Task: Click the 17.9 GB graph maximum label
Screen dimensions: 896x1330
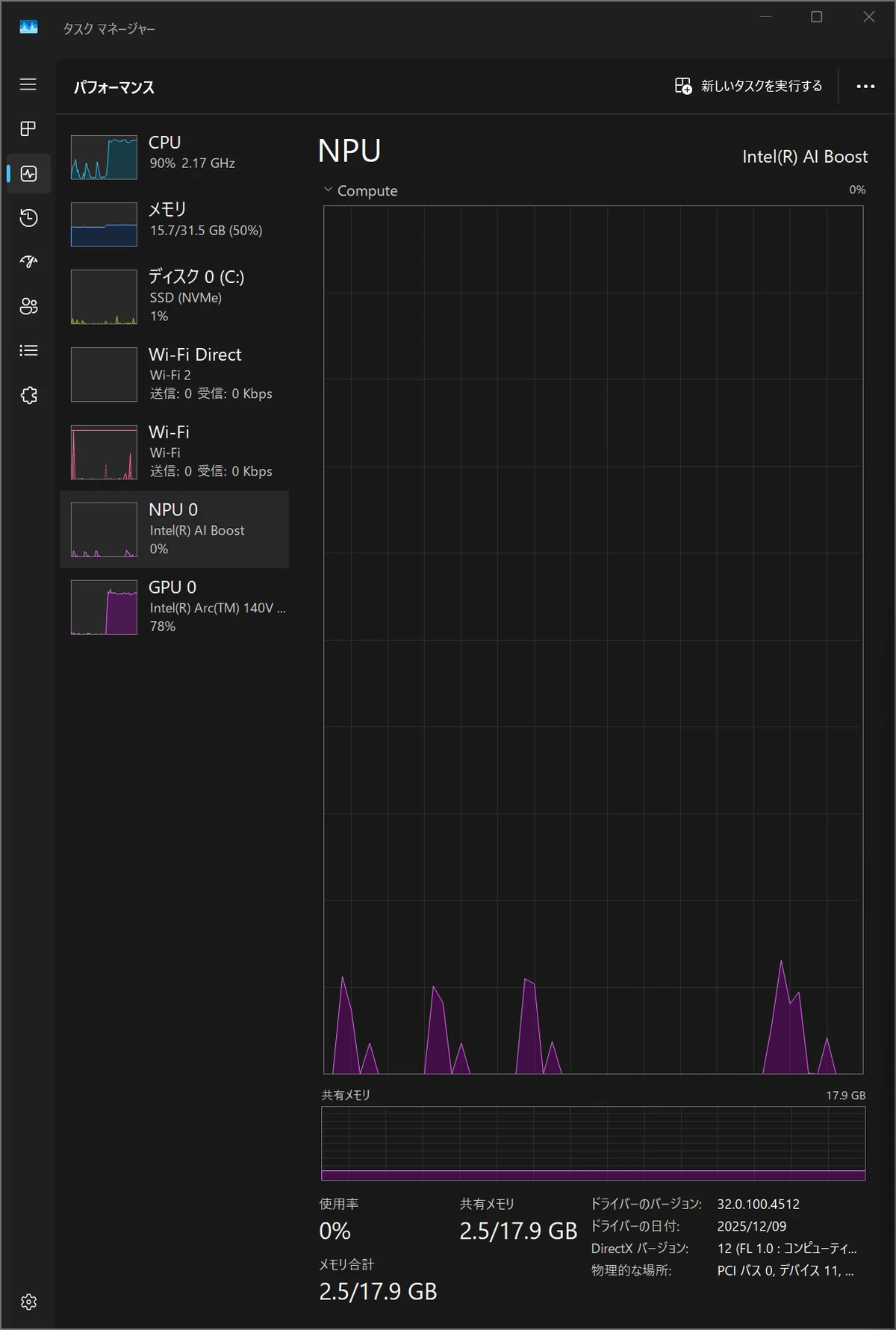Action: [x=846, y=1095]
